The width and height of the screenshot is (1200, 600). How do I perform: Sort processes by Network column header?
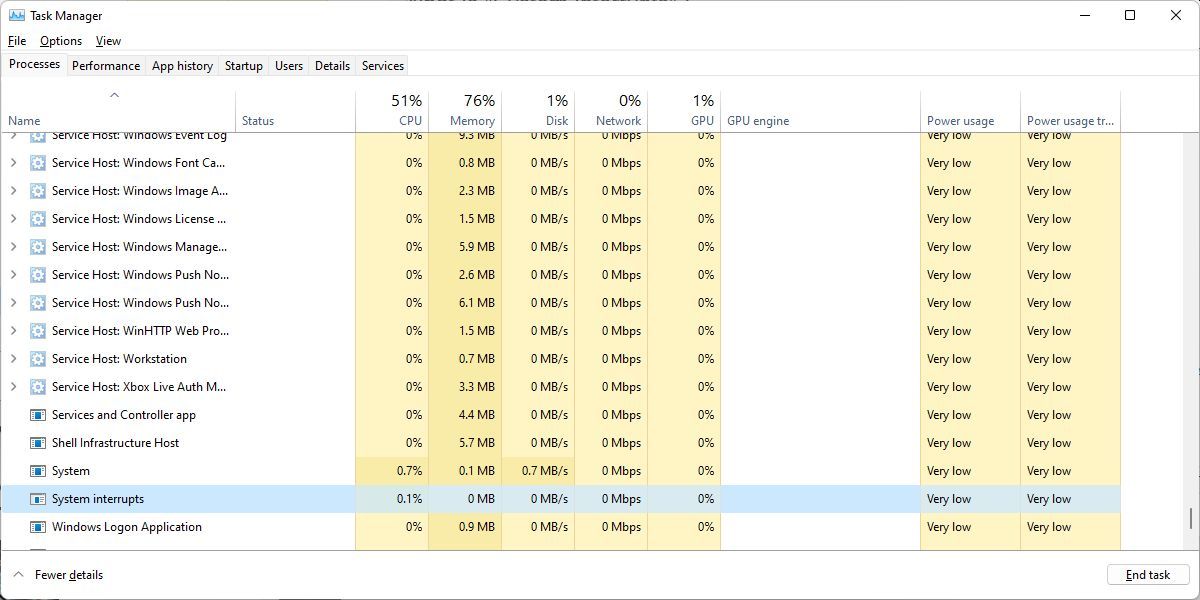point(611,111)
